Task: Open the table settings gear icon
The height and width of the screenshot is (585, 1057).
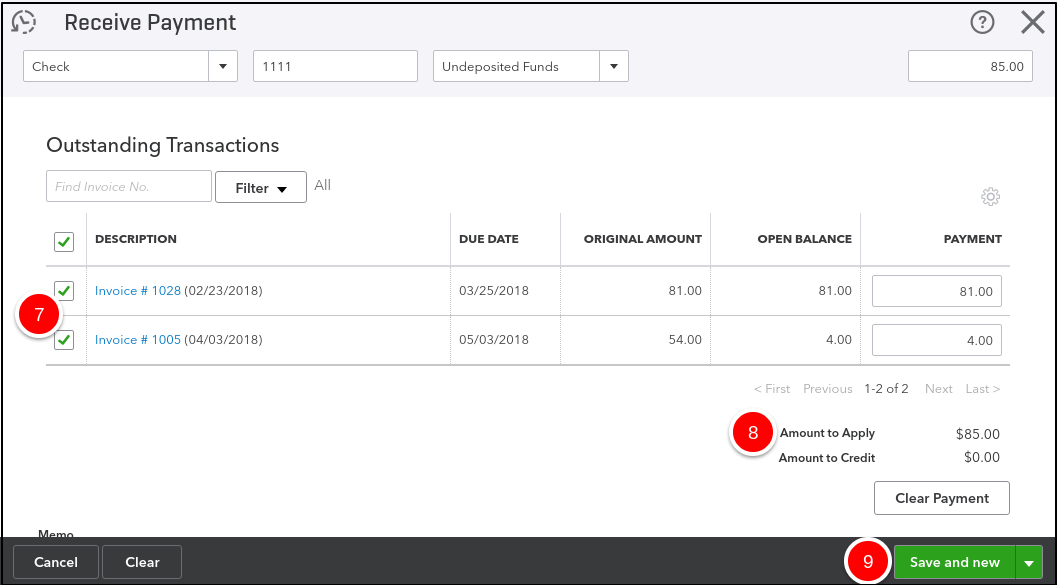Action: pos(991,197)
